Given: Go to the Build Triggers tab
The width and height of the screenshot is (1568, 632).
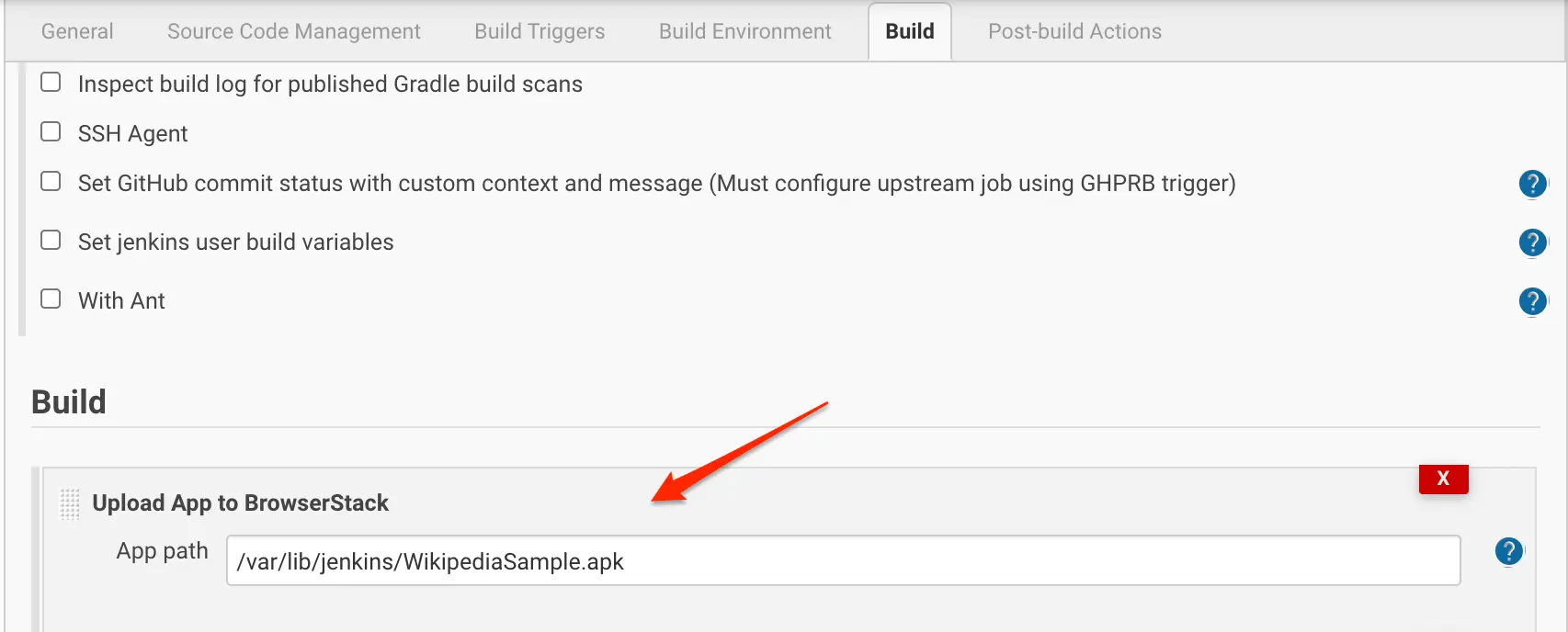Looking at the screenshot, I should point(540,31).
